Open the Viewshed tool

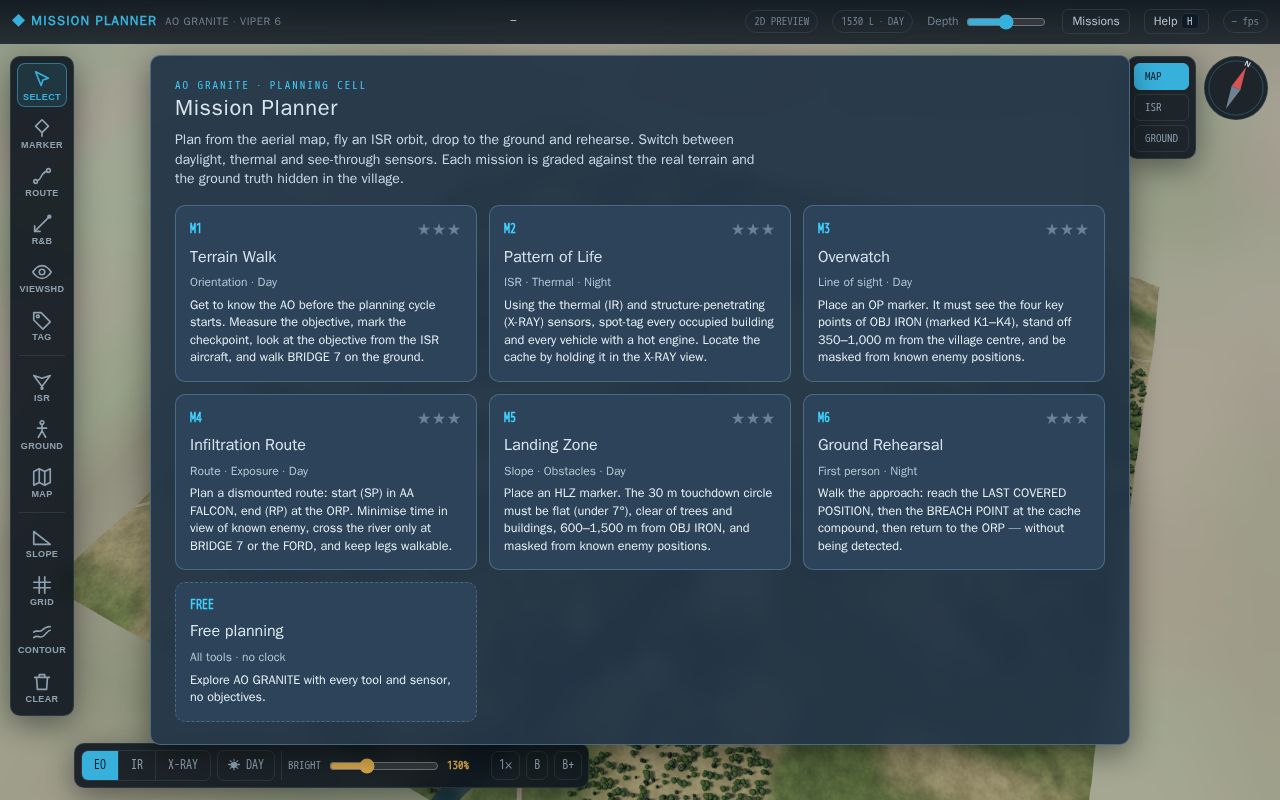point(42,277)
